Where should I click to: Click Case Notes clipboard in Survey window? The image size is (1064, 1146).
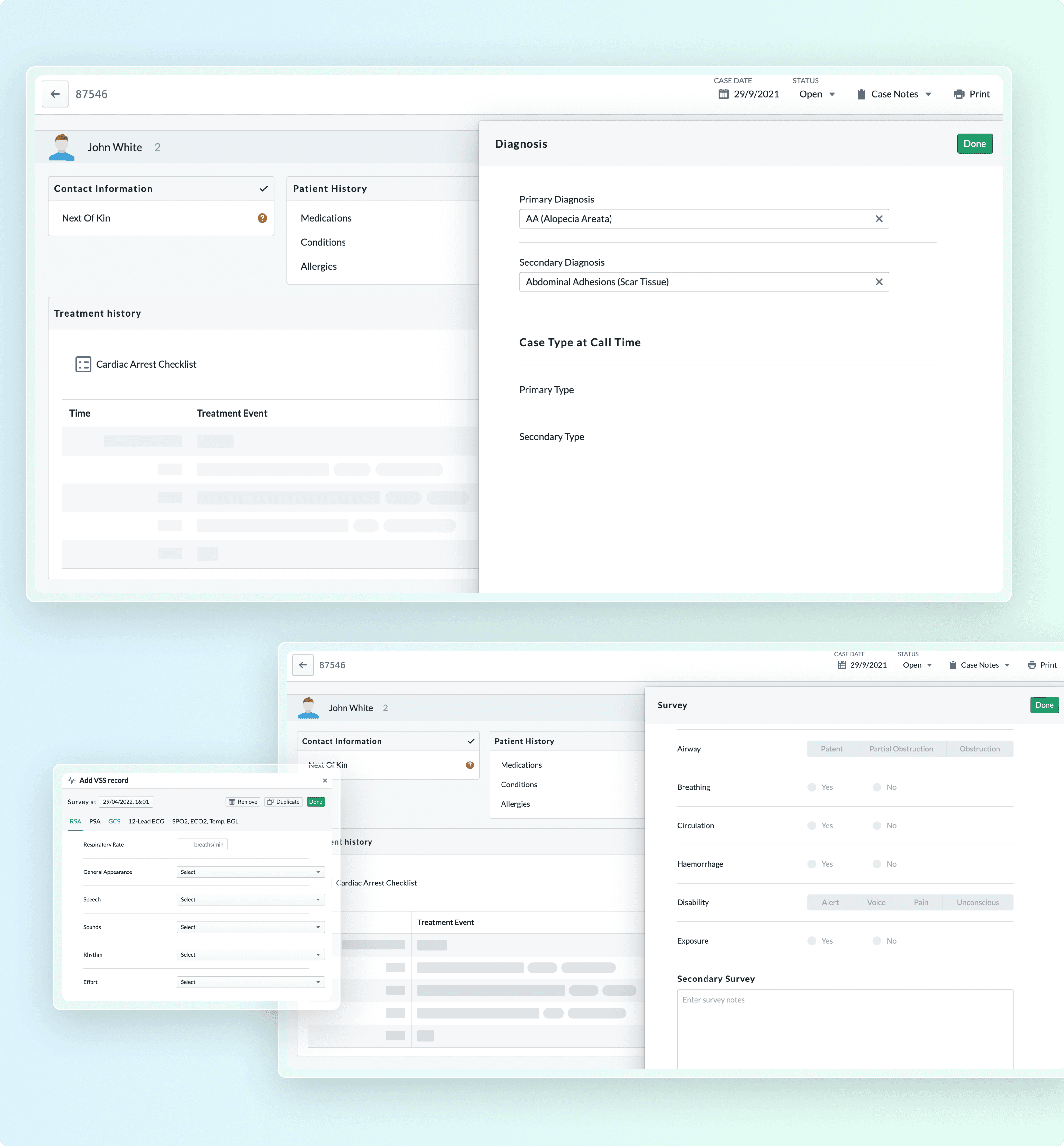click(953, 664)
